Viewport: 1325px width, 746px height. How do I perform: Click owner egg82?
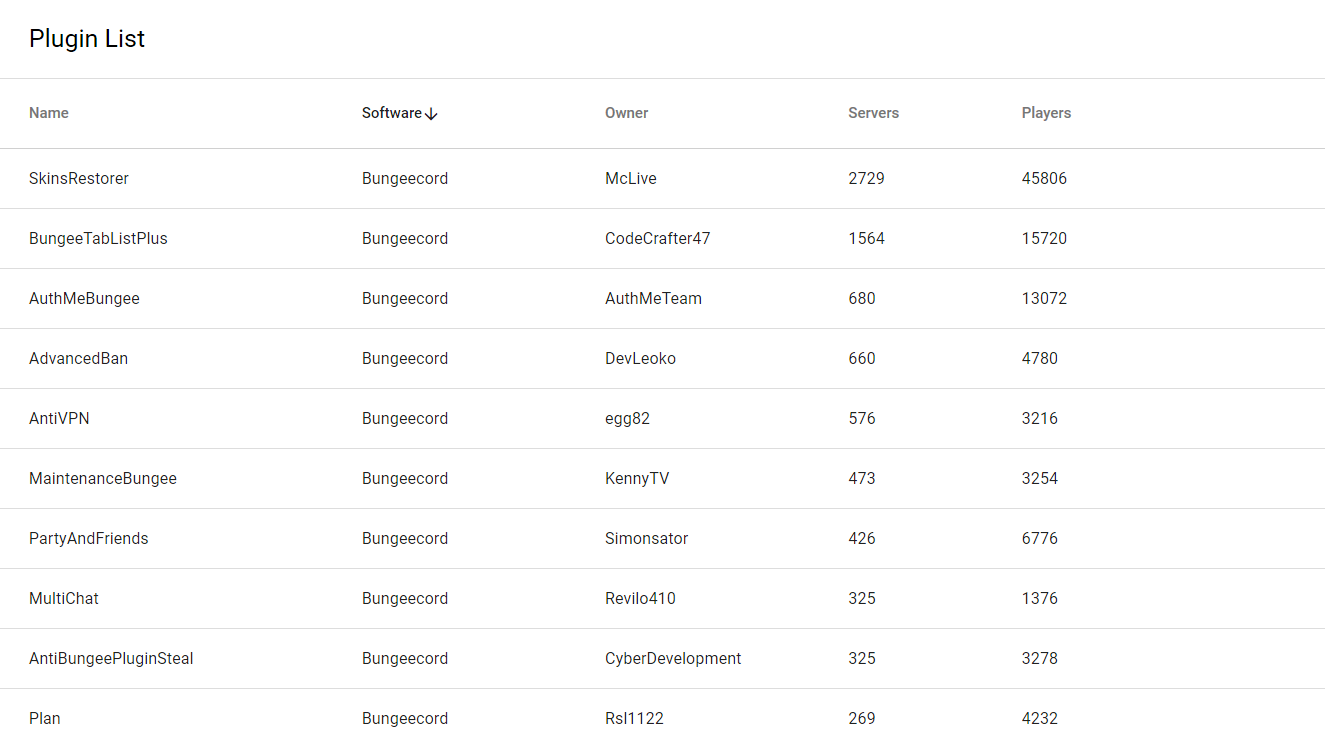(x=627, y=419)
